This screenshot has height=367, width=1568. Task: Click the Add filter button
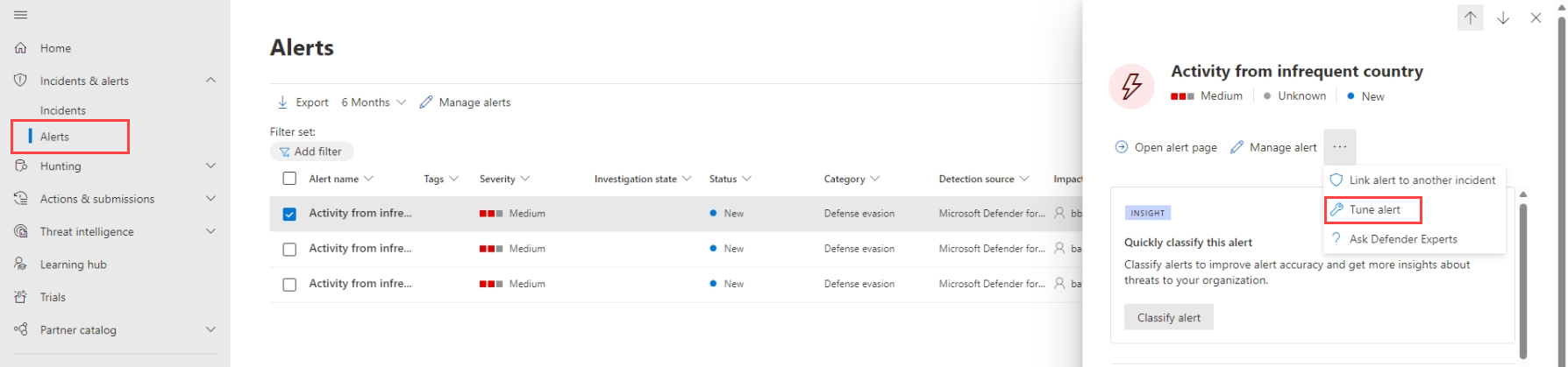(x=311, y=152)
